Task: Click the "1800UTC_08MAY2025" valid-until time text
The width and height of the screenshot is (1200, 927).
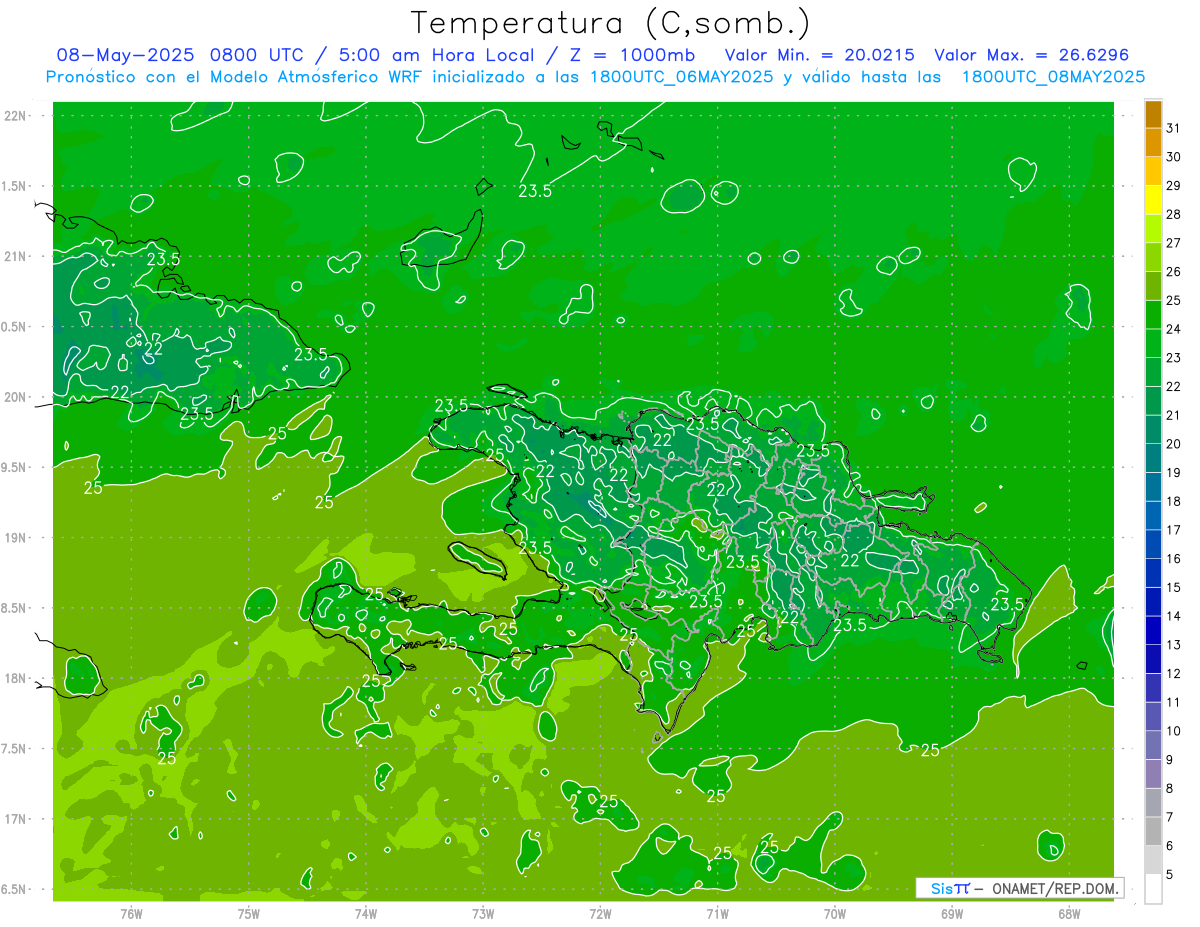Action: point(1053,77)
